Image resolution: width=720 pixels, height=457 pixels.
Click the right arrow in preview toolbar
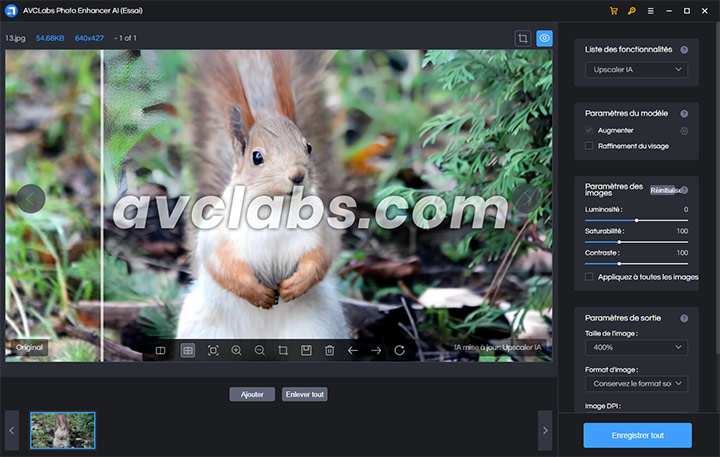tap(376, 350)
